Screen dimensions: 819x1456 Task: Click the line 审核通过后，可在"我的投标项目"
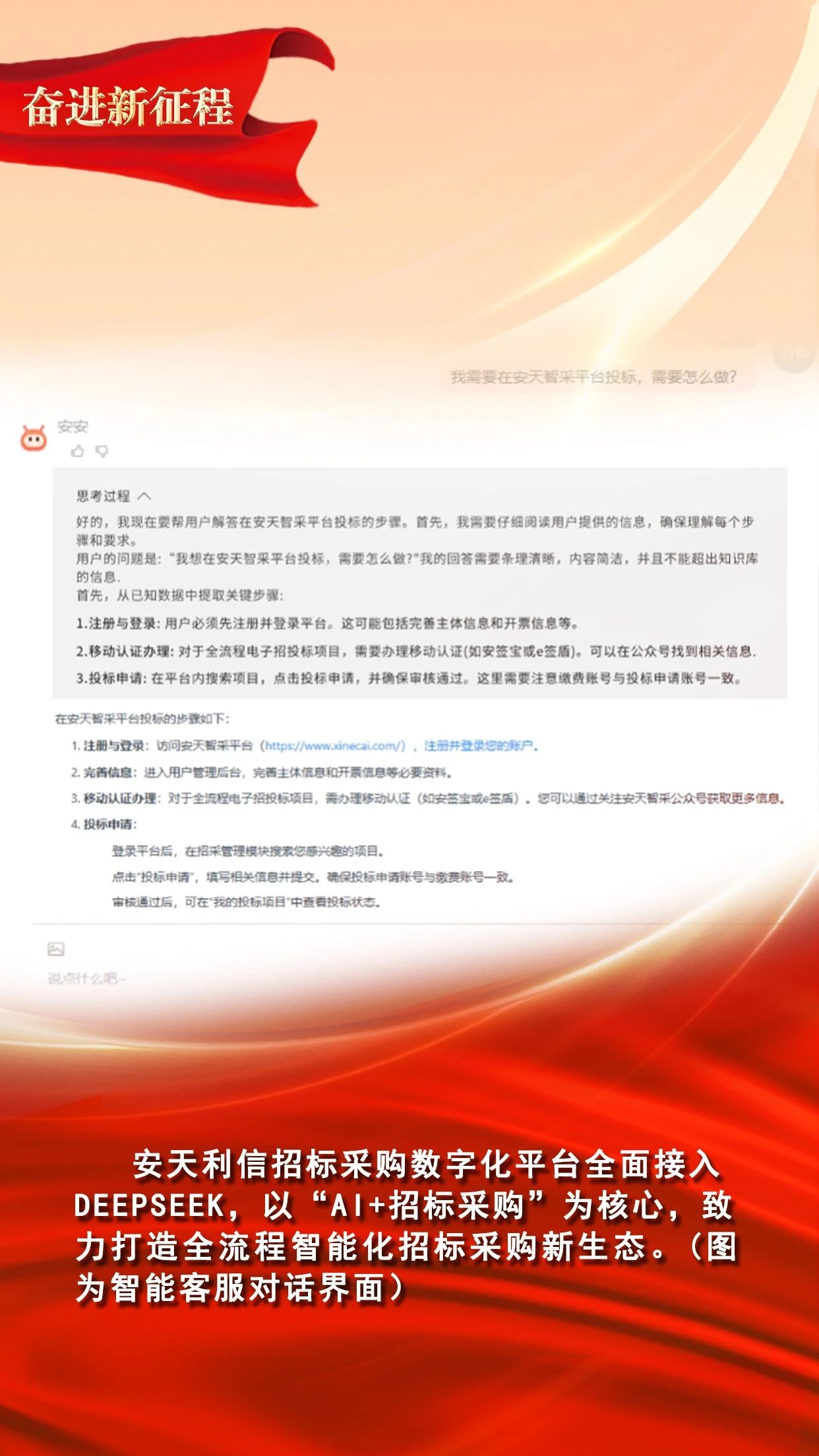pyautogui.click(x=247, y=902)
